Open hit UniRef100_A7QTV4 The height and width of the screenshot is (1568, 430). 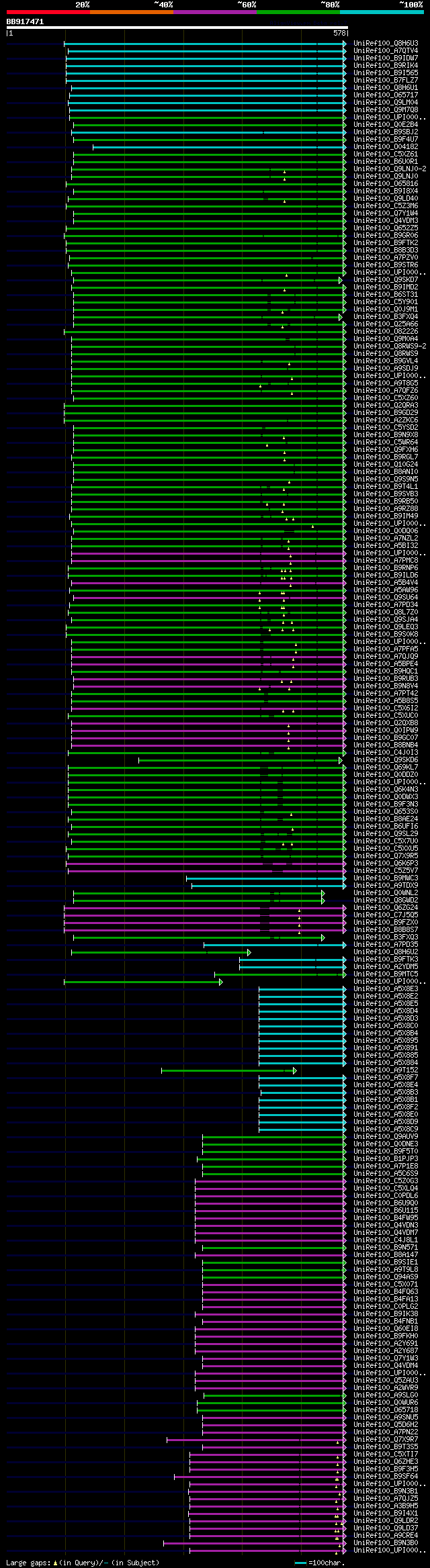[x=386, y=50]
